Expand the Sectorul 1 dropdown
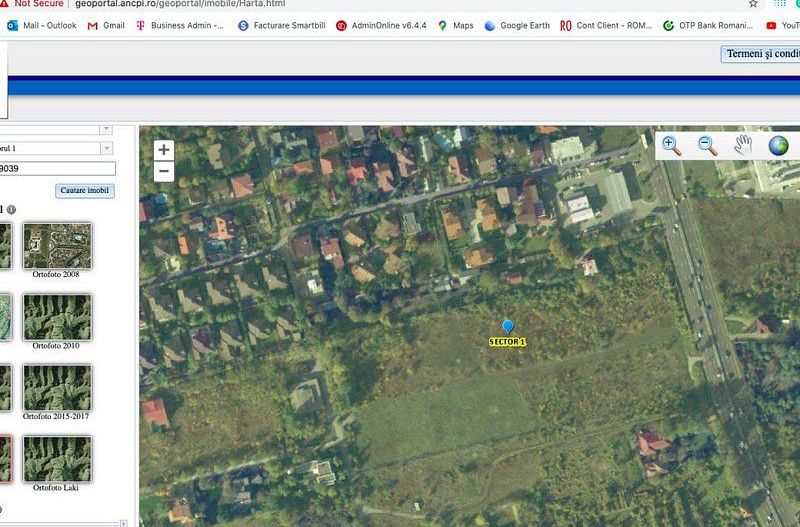 [x=107, y=148]
